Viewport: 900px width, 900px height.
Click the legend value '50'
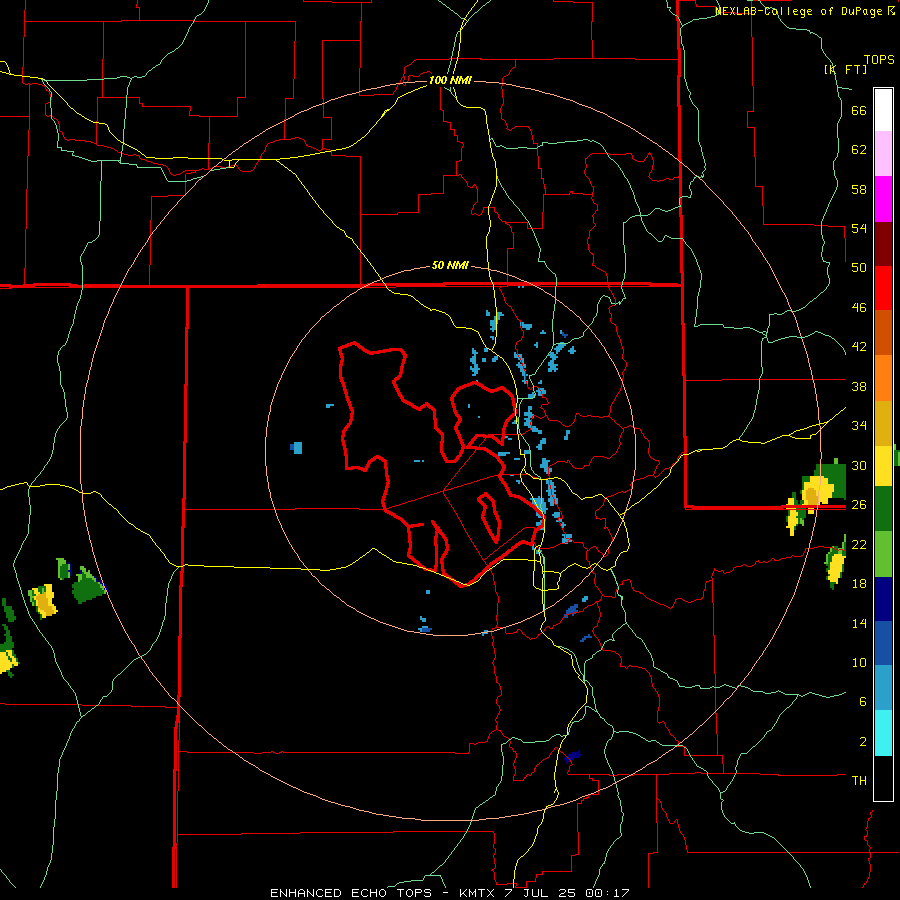point(859,267)
